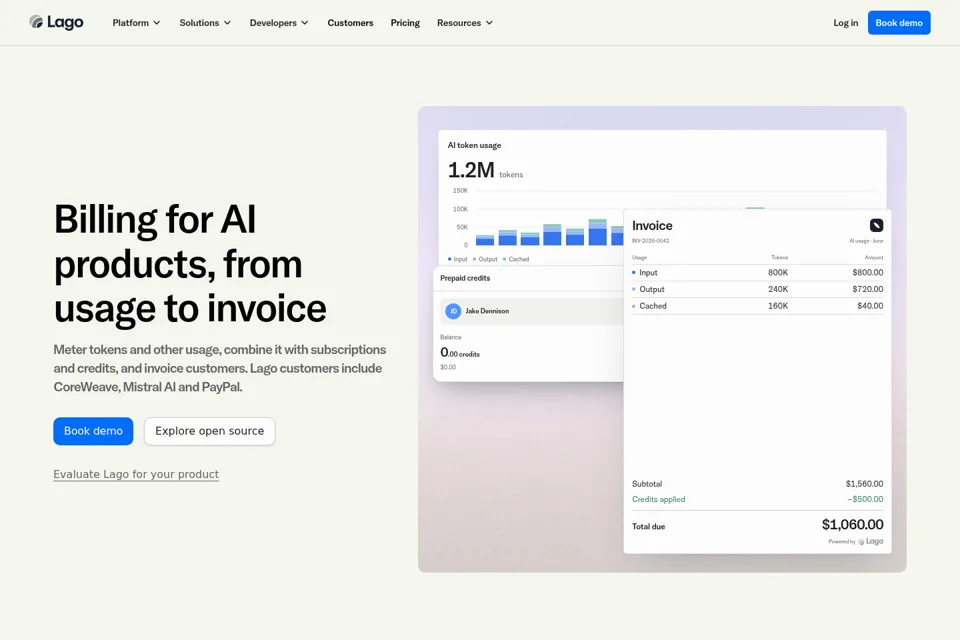Click the 160K tokens cell
Image resolution: width=960 pixels, height=640 pixels.
(x=778, y=306)
